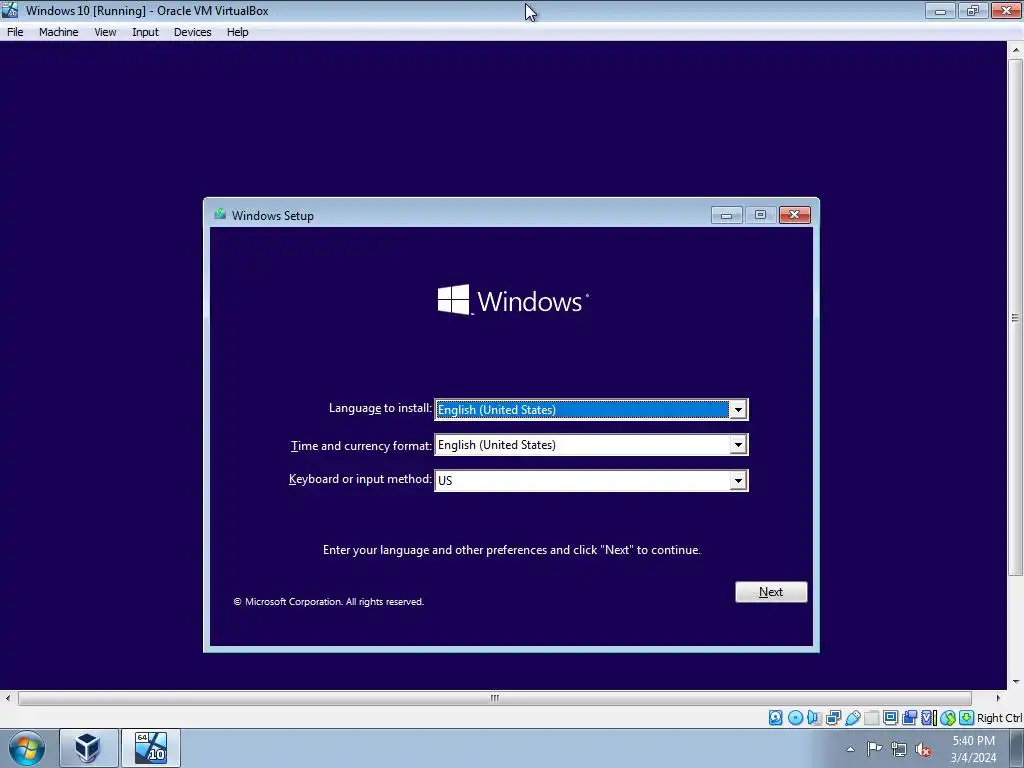Open the audio indicator in VirtualBox status bar
1024x768 pixels.
(814, 718)
